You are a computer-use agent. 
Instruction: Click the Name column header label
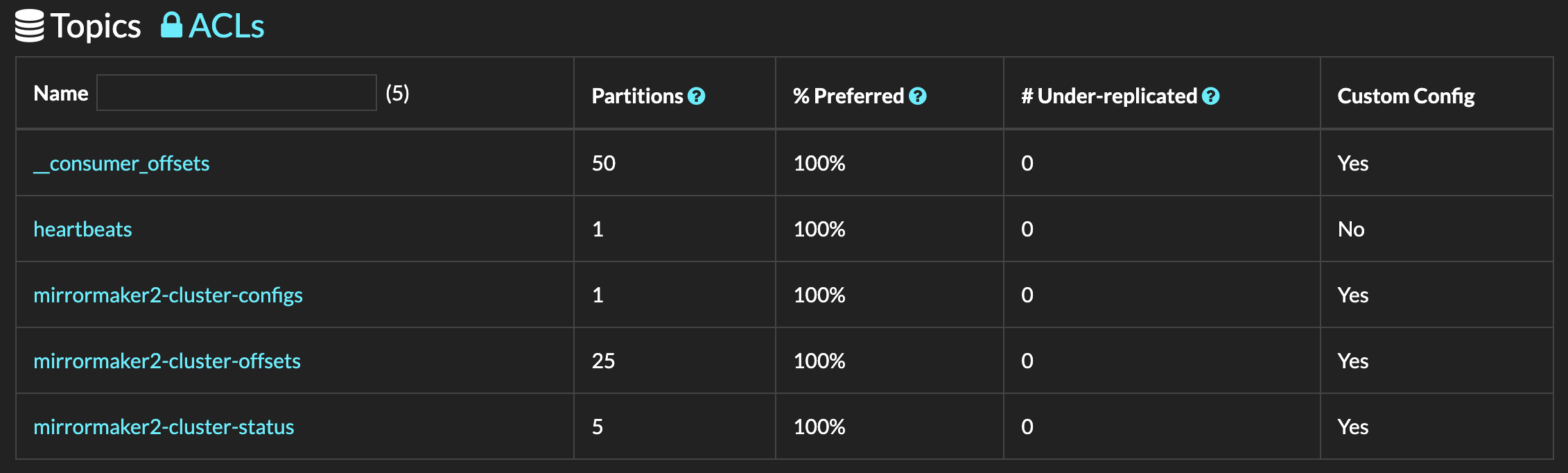pos(61,94)
